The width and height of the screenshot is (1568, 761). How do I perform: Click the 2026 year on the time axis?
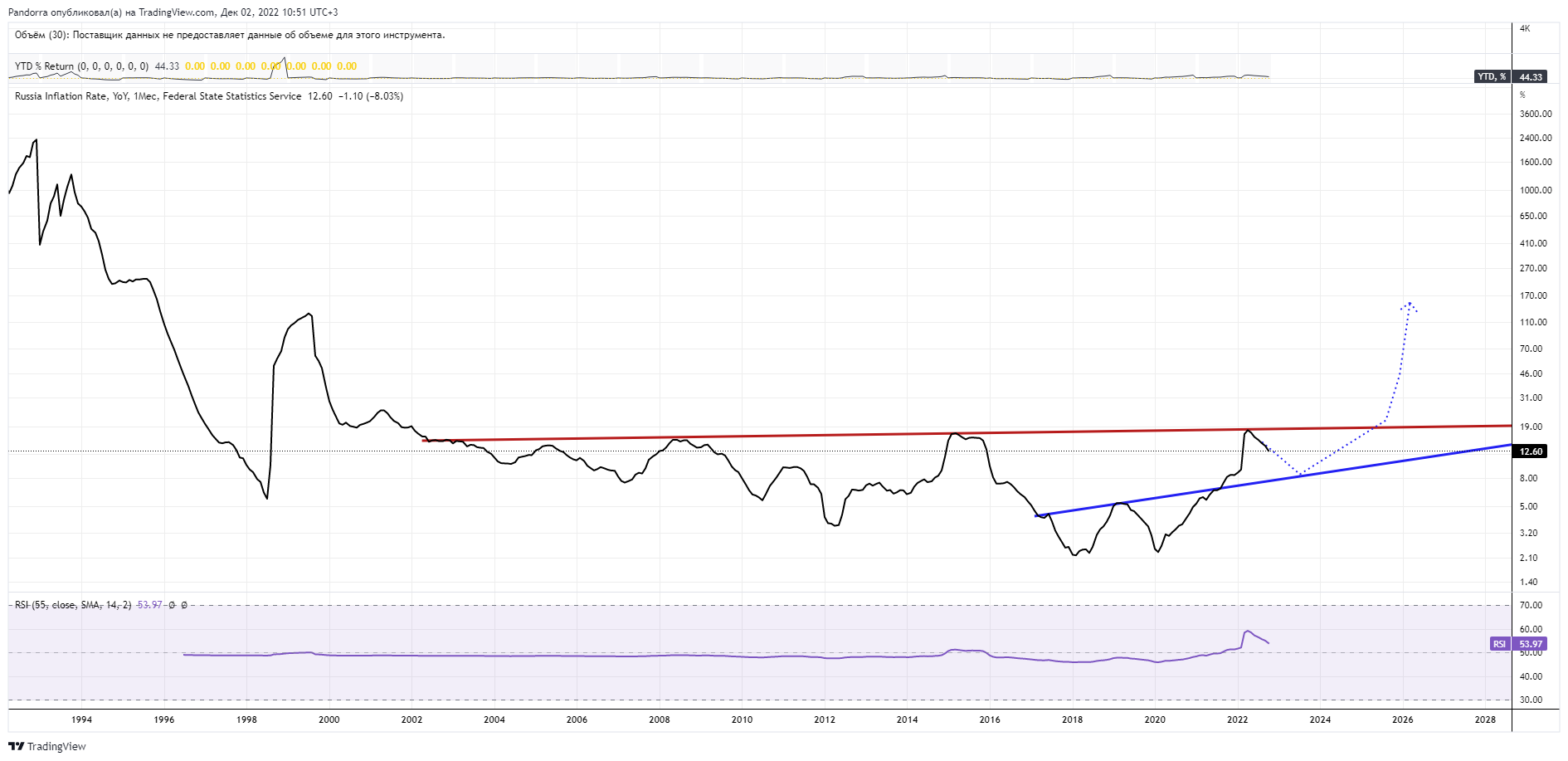click(1403, 720)
